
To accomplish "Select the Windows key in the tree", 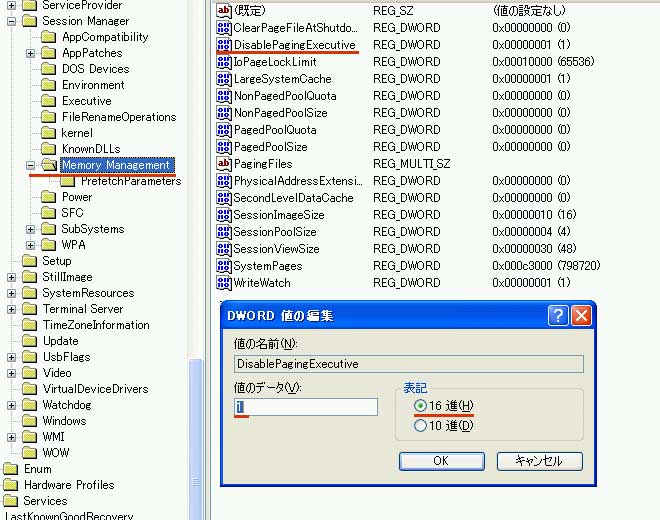I will point(64,421).
